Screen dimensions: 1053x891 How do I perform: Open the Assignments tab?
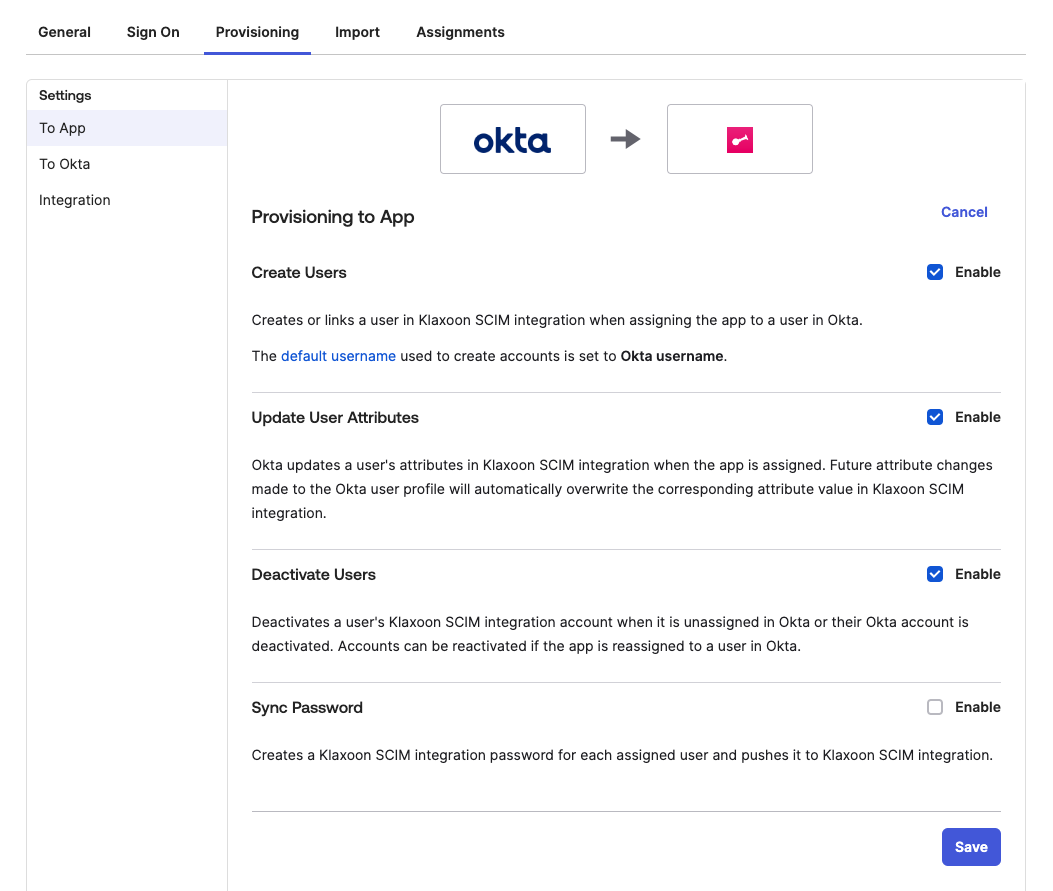point(460,32)
